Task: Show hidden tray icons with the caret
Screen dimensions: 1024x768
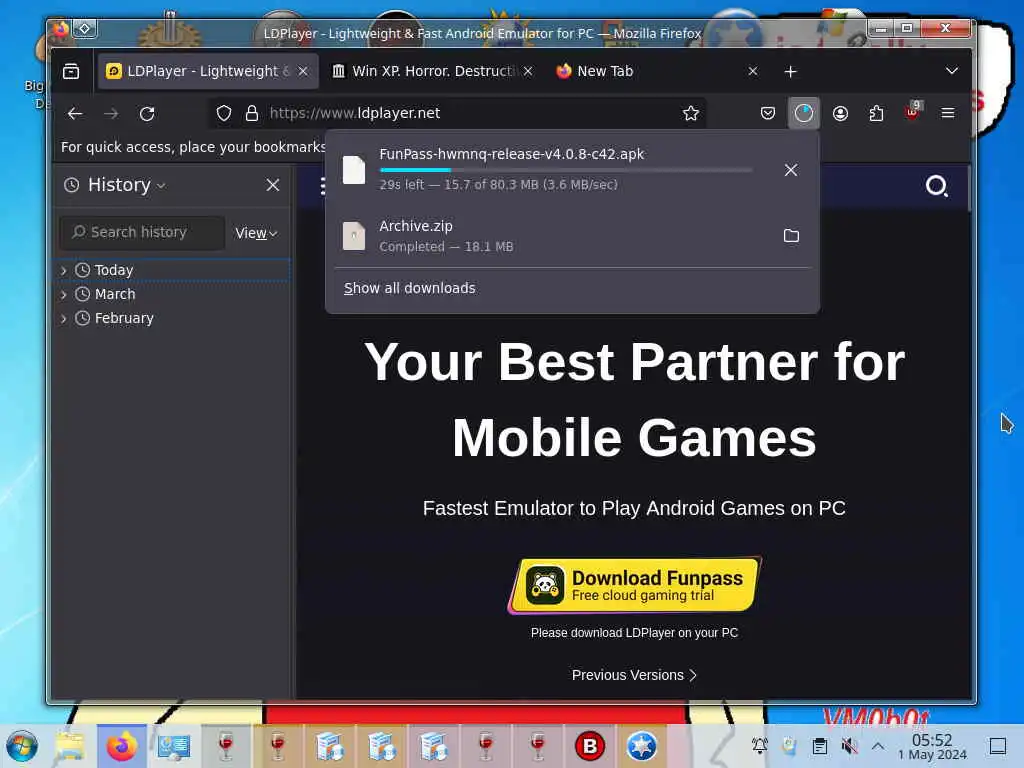Action: [x=878, y=746]
